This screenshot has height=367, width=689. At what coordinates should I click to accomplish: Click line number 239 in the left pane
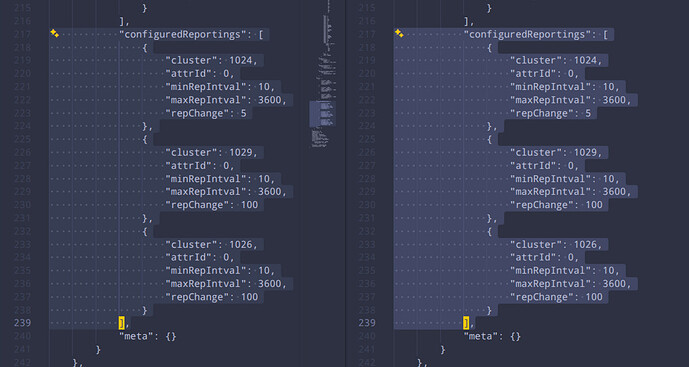22,323
